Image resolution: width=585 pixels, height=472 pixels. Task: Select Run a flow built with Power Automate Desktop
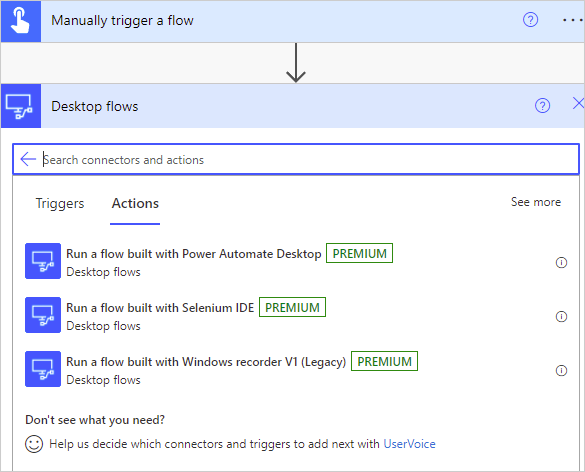(x=295, y=262)
